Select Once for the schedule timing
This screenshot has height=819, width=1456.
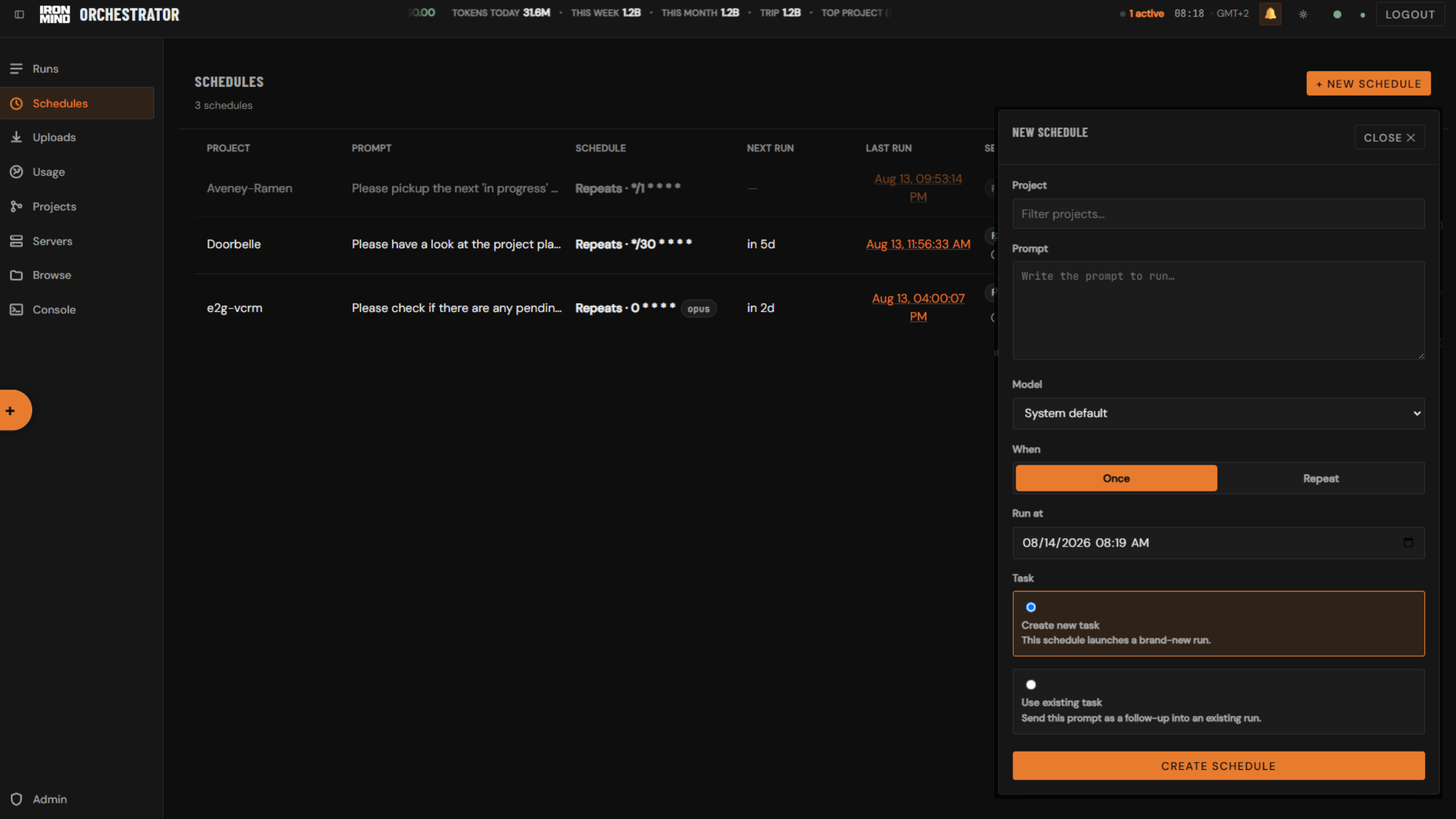pos(1116,478)
